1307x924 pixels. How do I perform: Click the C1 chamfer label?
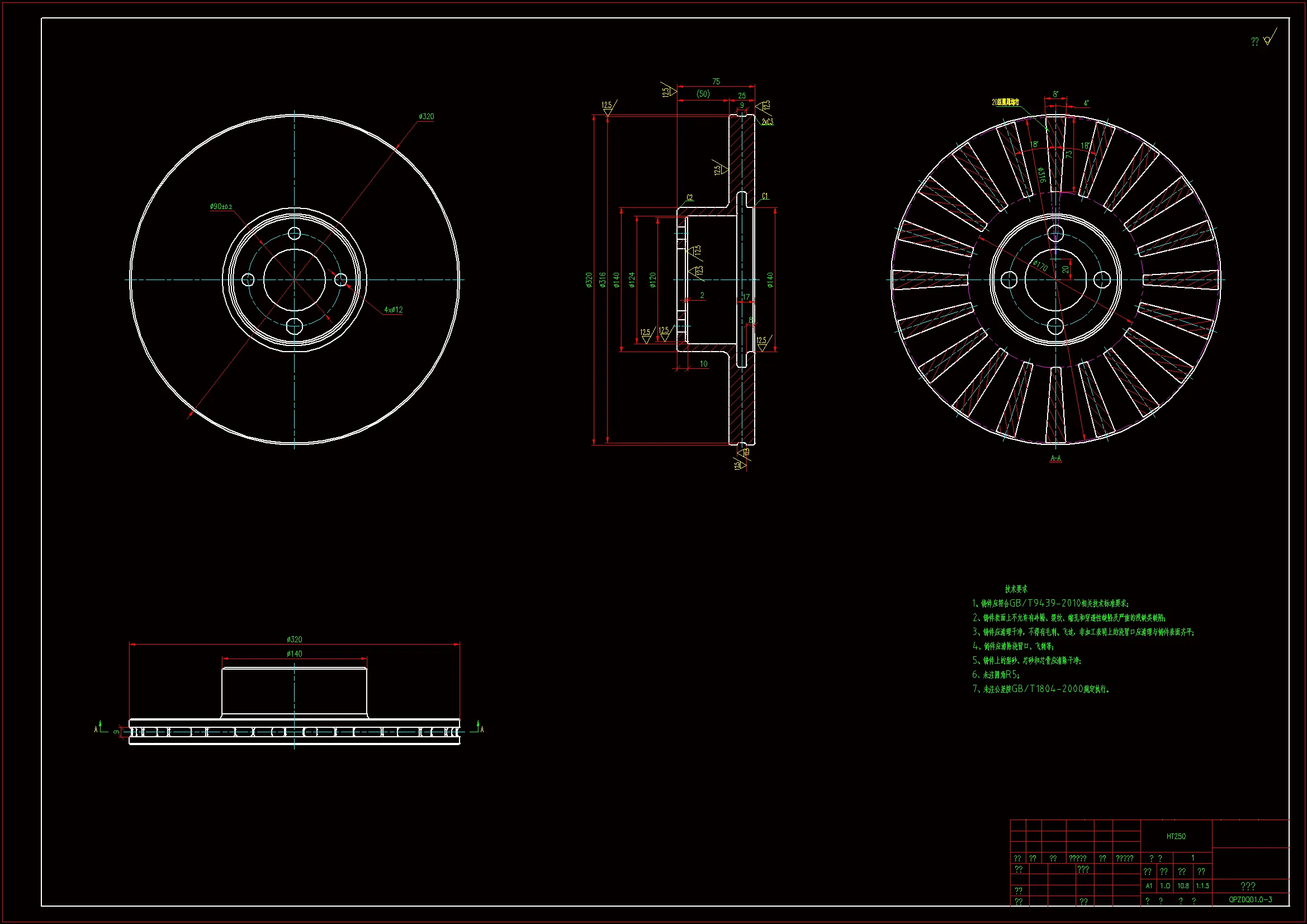(x=765, y=196)
